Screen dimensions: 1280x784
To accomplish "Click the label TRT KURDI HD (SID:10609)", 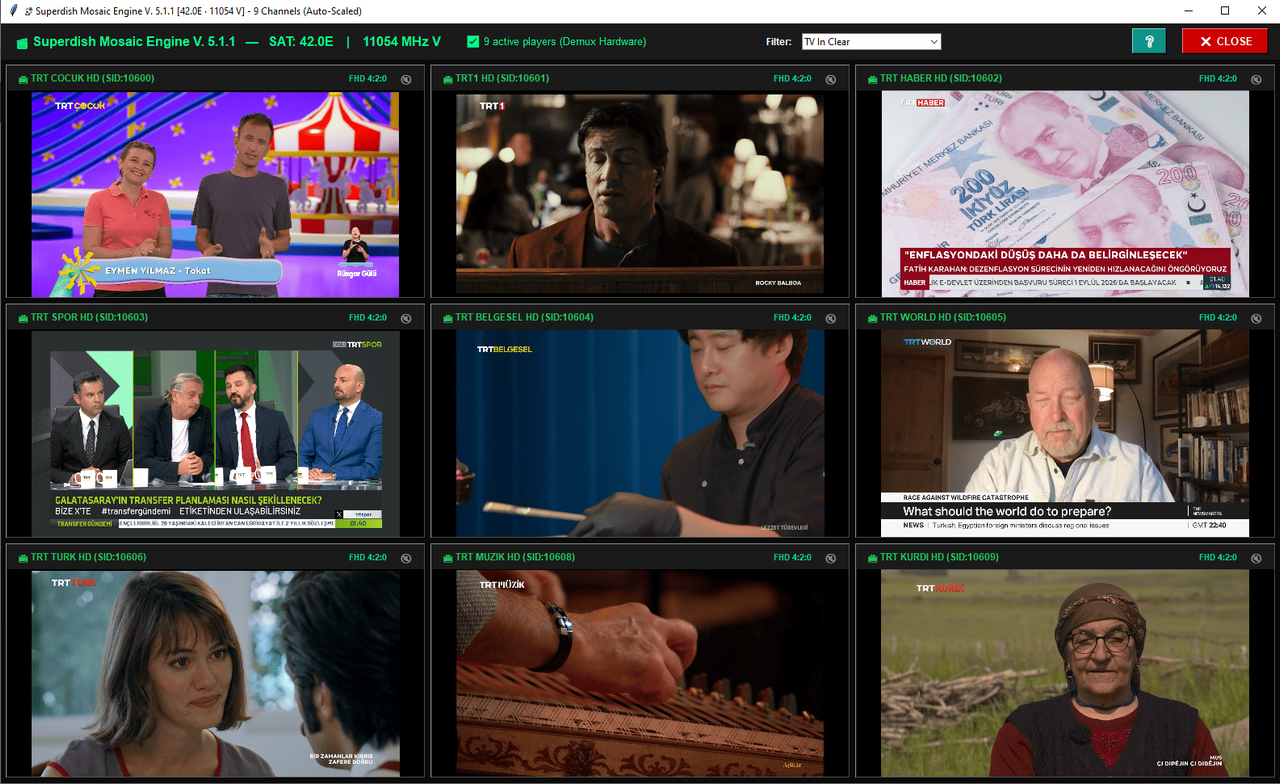I will point(940,557).
